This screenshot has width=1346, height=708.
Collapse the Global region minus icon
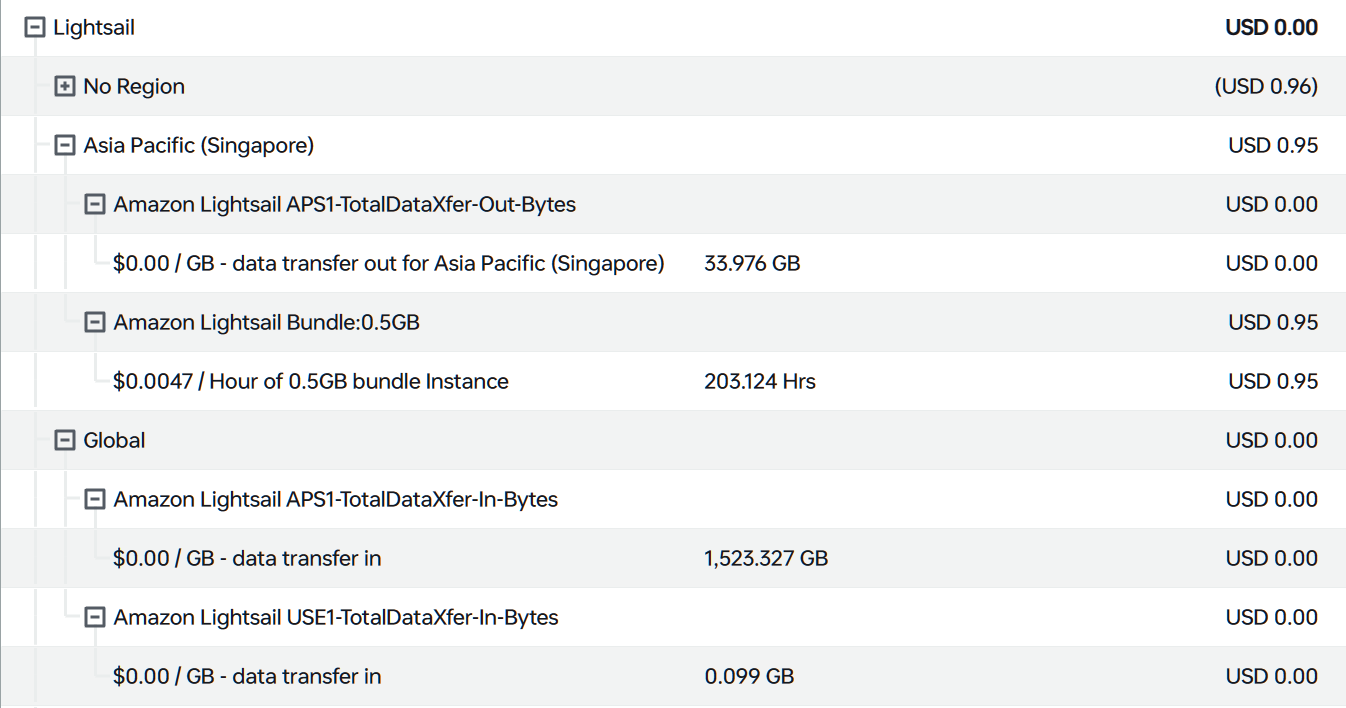coord(65,441)
